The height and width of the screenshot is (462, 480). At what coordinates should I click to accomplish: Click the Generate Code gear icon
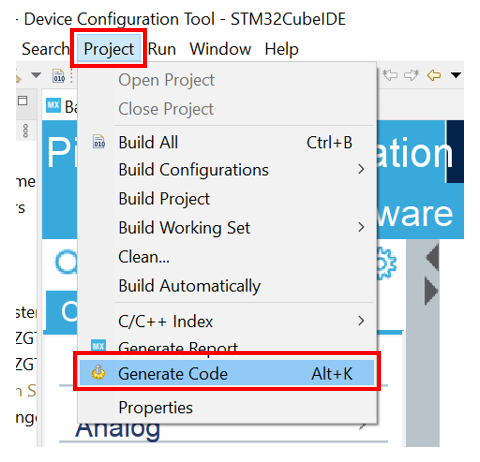click(x=98, y=373)
